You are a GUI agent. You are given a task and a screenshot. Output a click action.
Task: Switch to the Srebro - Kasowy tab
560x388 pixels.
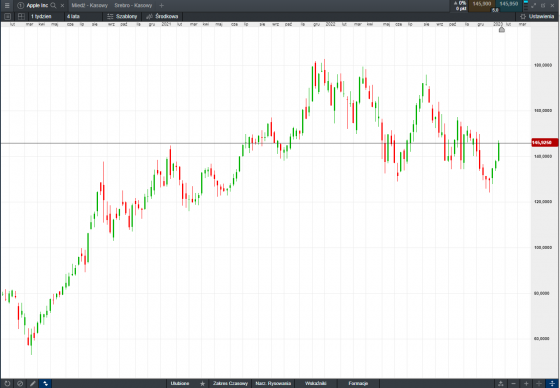(133, 5)
